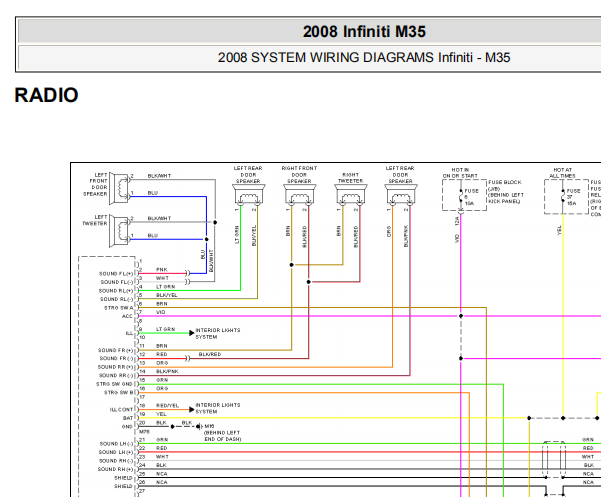The height and width of the screenshot is (497, 601).
Task: Click the green arrow on the ILL wire
Action: (x=192, y=333)
